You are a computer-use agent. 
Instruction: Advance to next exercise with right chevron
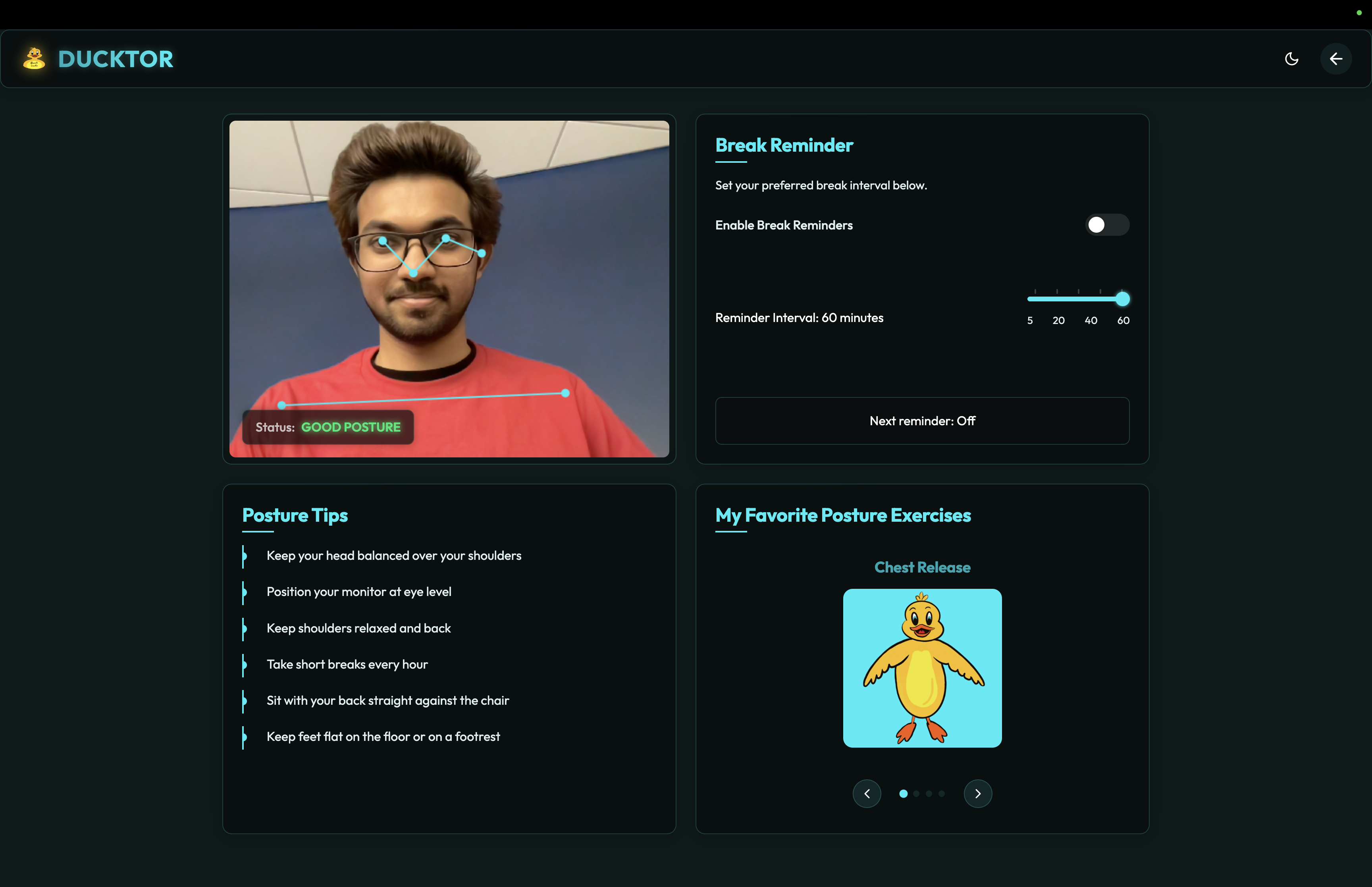click(978, 794)
